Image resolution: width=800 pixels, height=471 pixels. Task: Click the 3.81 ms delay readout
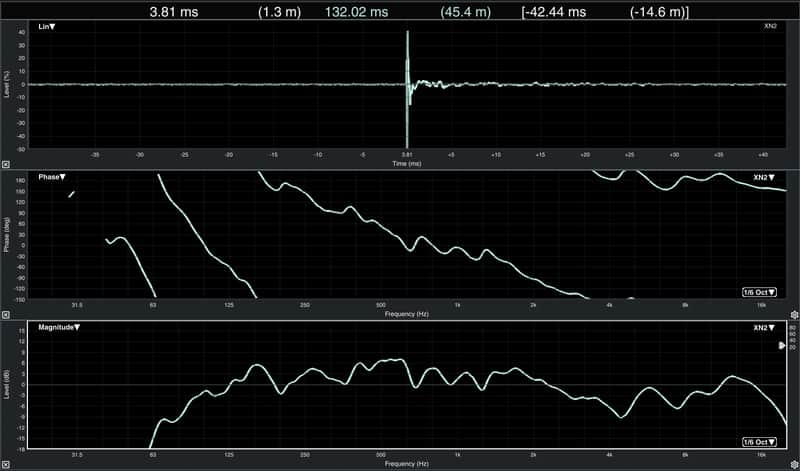pos(173,12)
